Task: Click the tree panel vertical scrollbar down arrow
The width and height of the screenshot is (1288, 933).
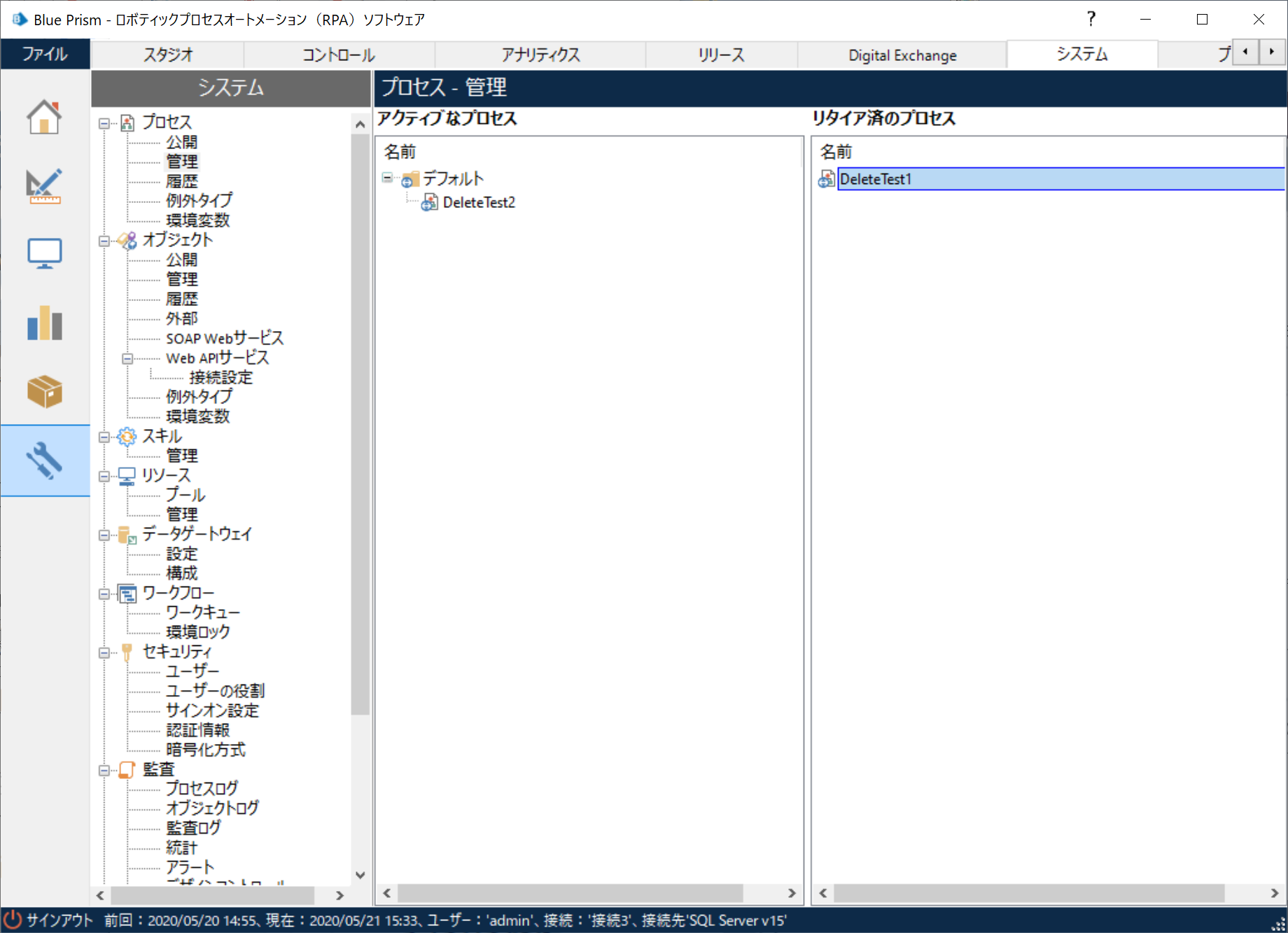Action: click(360, 875)
